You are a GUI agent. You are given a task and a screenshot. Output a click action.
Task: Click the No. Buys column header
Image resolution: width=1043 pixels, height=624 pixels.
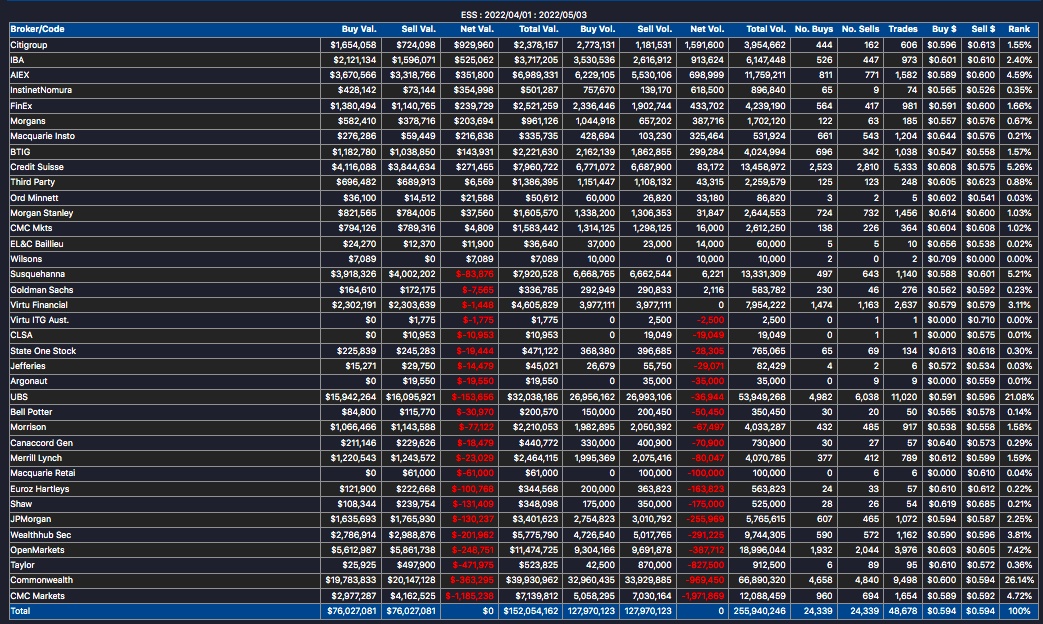pyautogui.click(x=814, y=29)
